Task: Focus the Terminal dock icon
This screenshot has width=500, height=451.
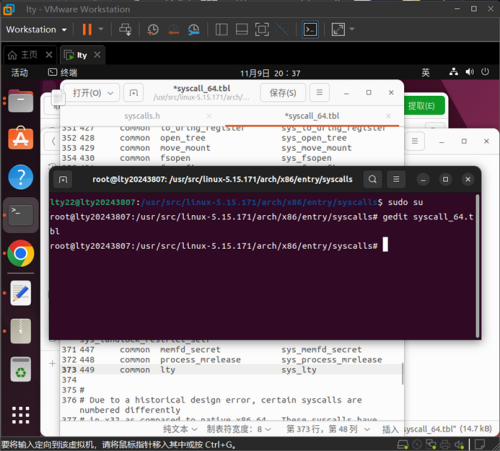Action: [x=21, y=215]
